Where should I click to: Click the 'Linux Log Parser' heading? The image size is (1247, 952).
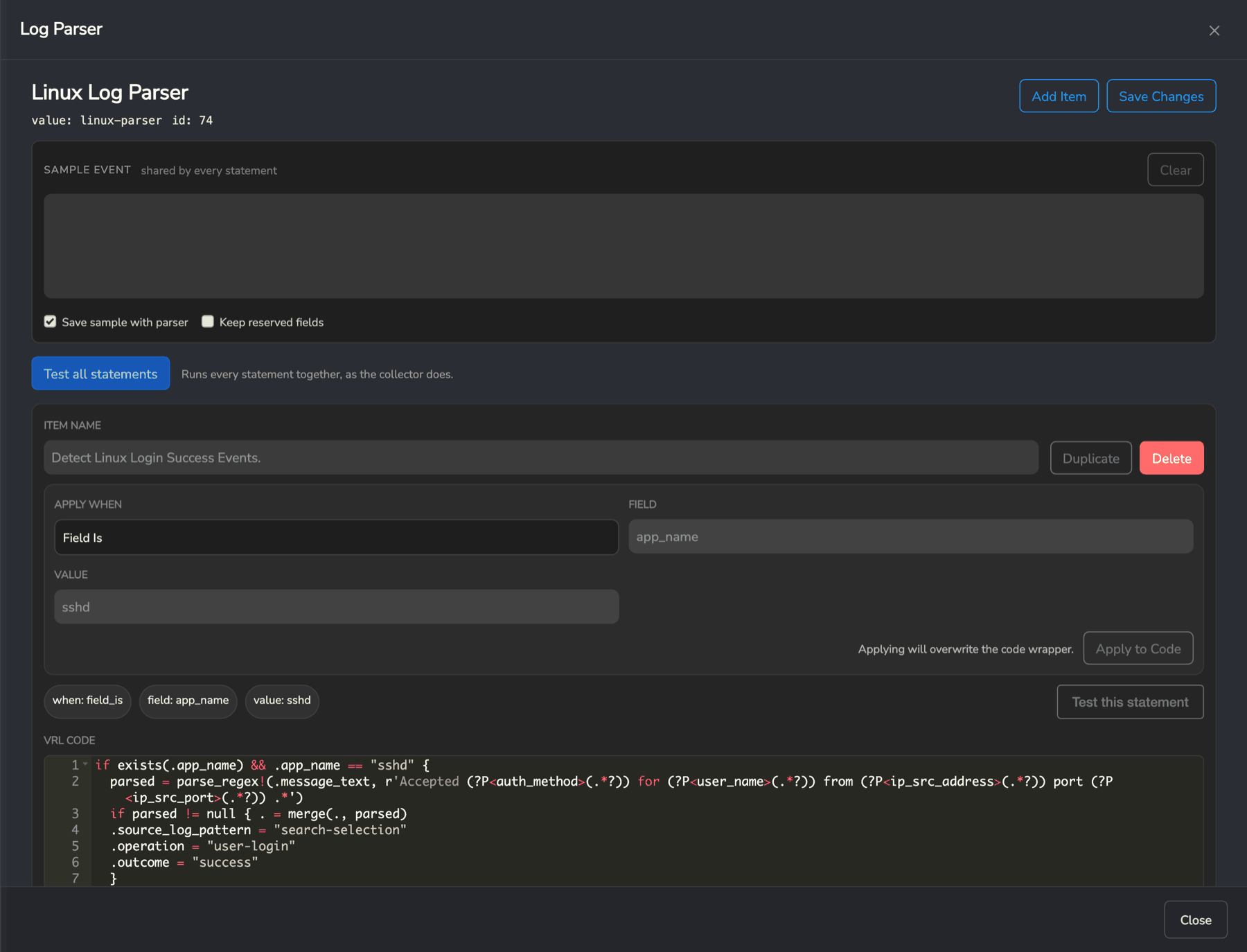coord(109,92)
